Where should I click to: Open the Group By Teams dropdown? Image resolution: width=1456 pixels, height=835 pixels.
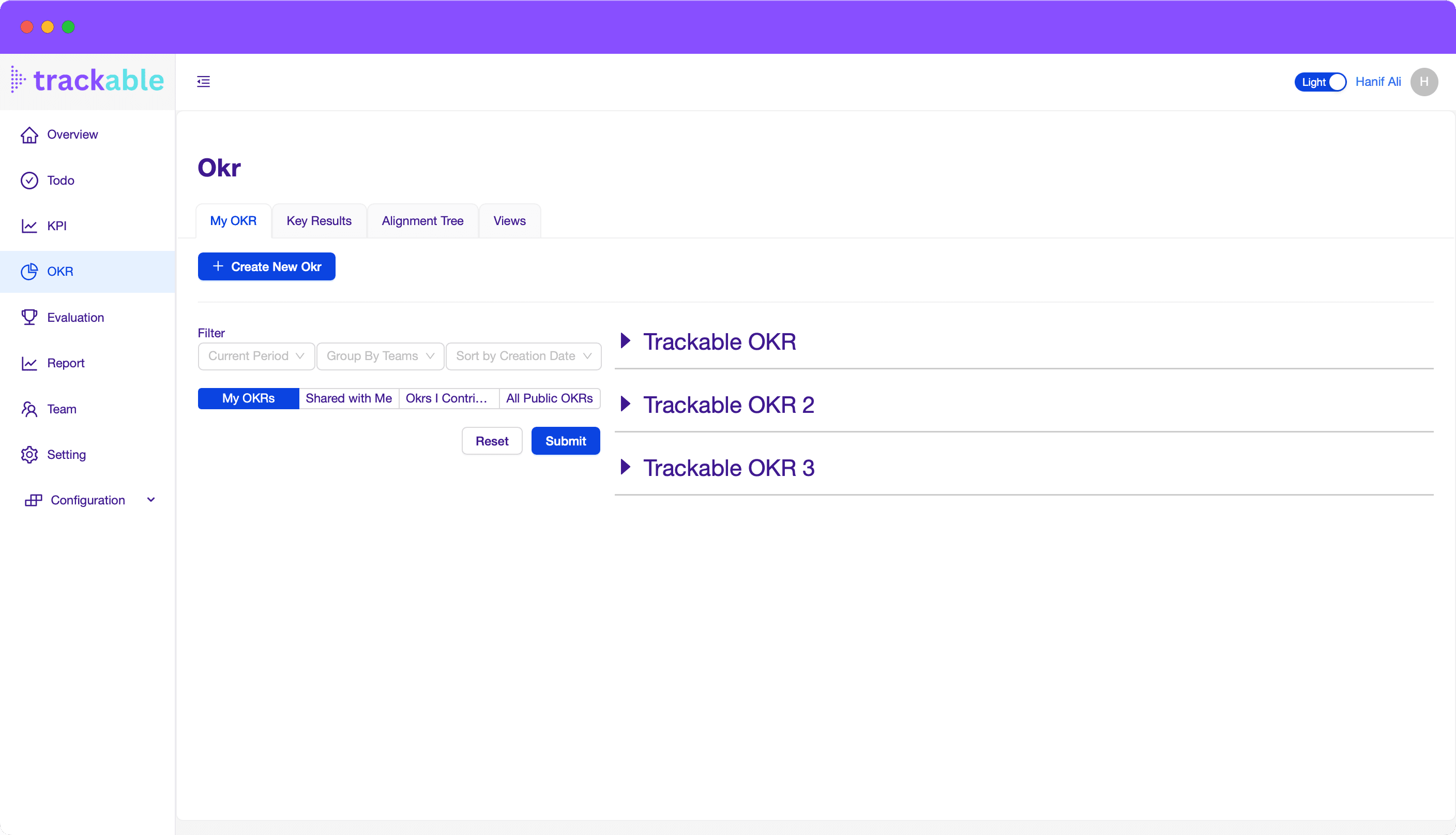381,356
